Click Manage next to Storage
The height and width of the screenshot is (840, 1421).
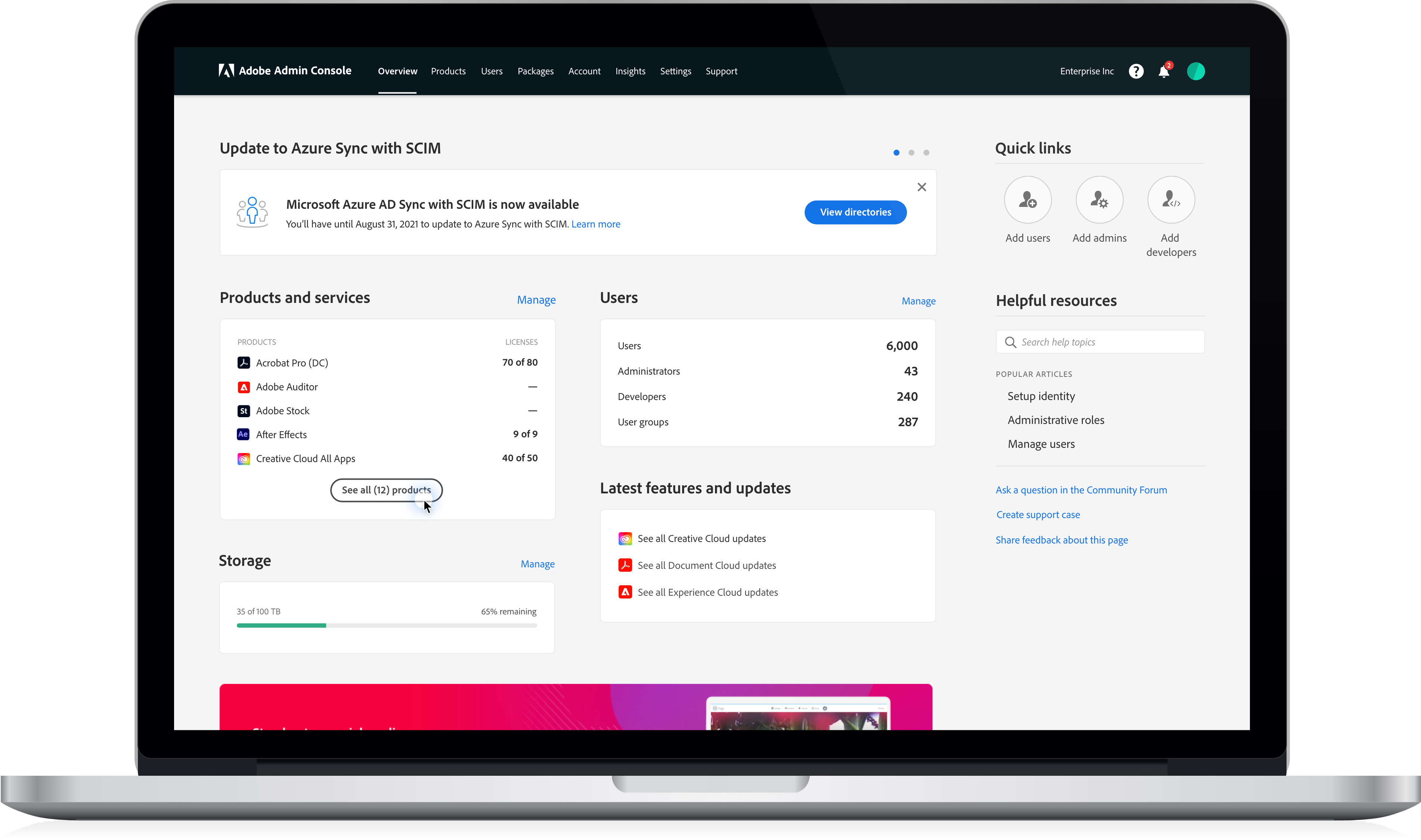(537, 564)
